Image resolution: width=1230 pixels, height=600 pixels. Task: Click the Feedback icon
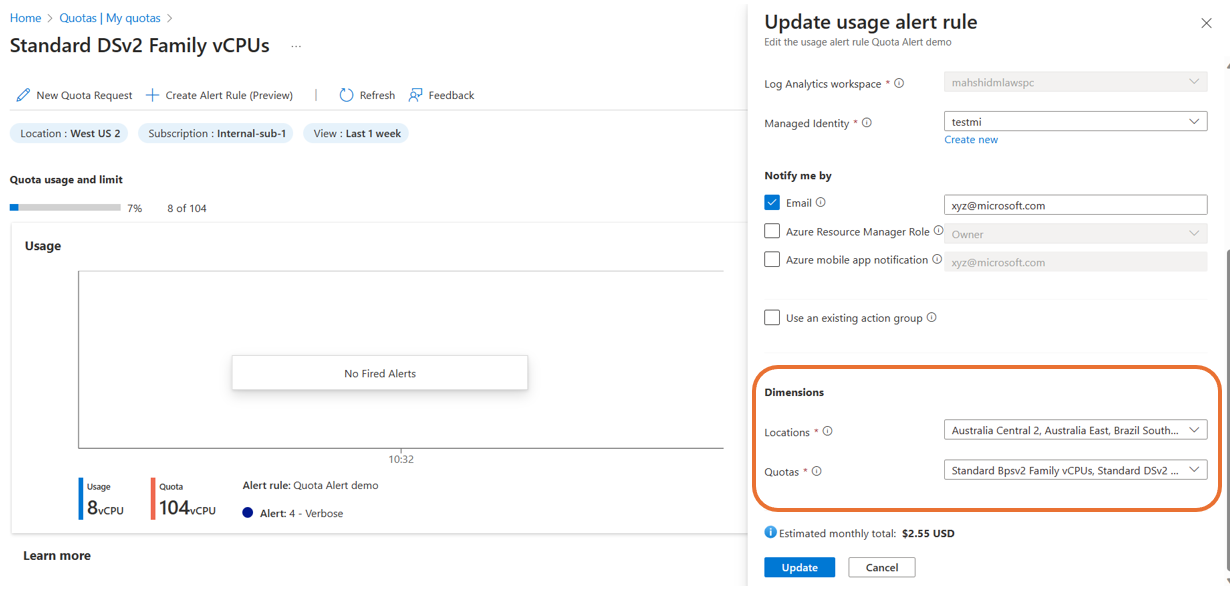[x=415, y=95]
